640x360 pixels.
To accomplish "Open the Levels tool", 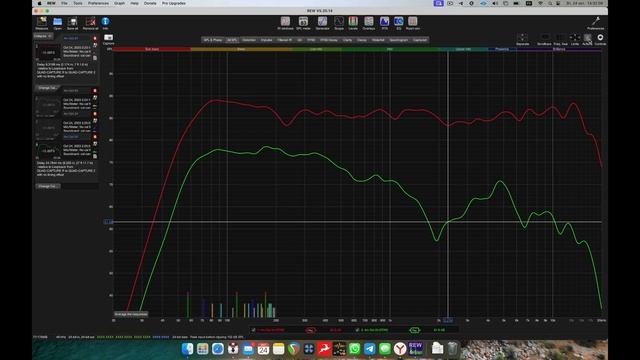I will click(x=353, y=22).
